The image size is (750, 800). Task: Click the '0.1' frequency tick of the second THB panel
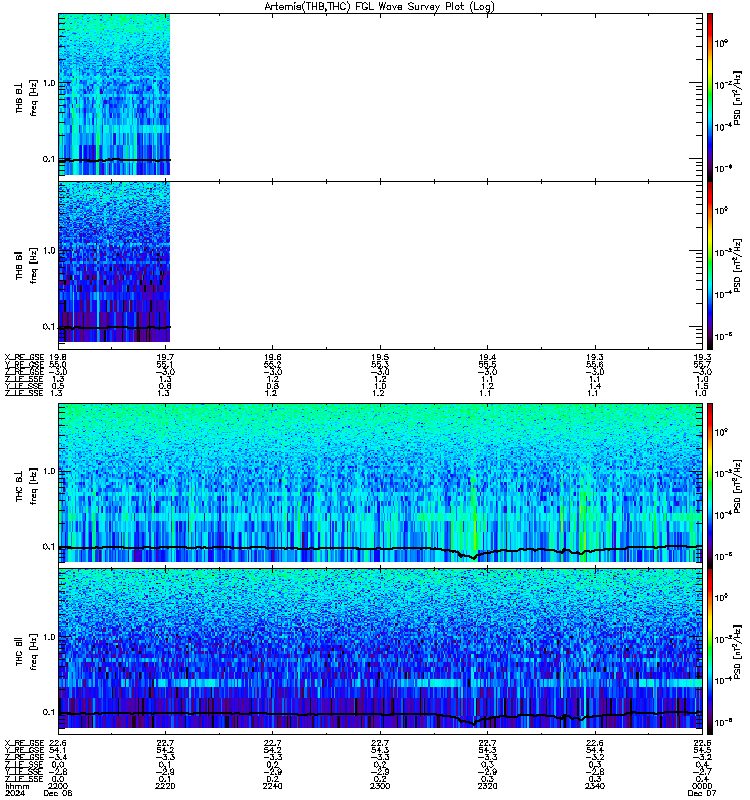49,327
